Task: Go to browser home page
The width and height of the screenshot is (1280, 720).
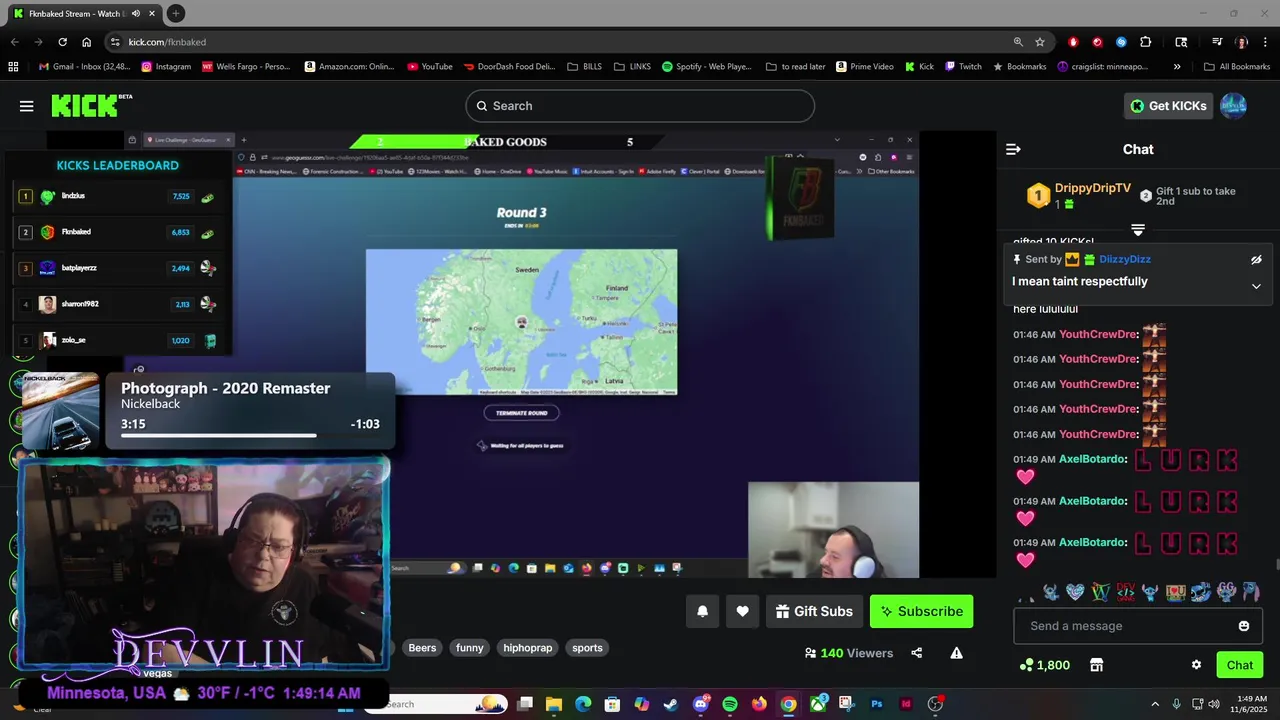Action: (x=86, y=42)
